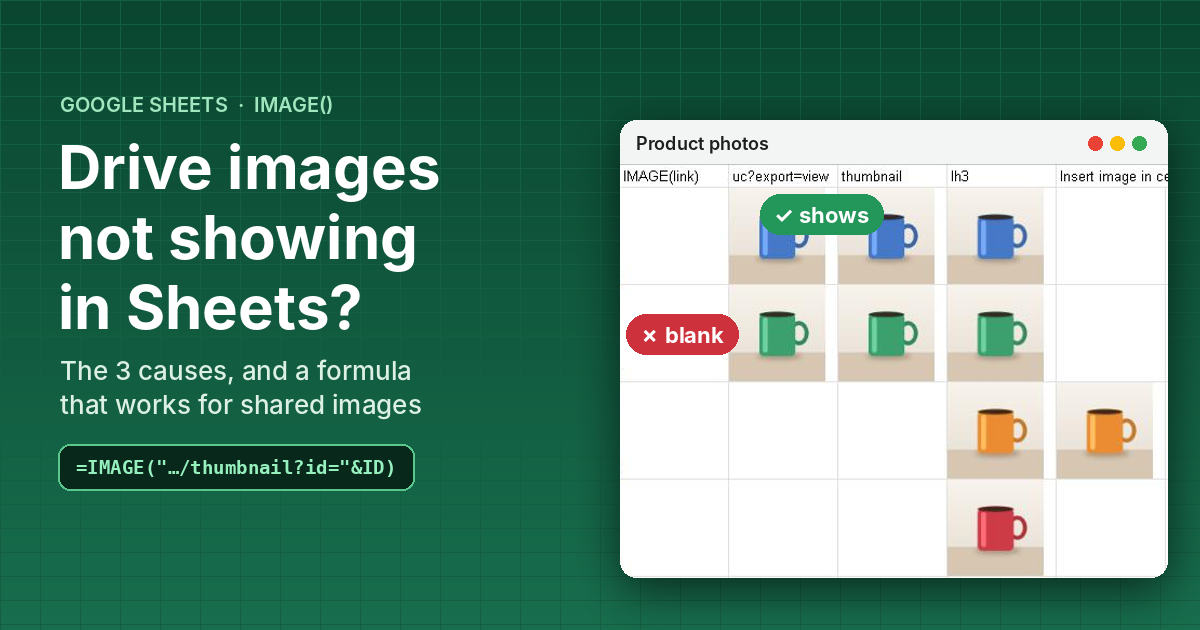Image resolution: width=1200 pixels, height=630 pixels.
Task: Select the Insert image in cell column header
Action: [1112, 176]
